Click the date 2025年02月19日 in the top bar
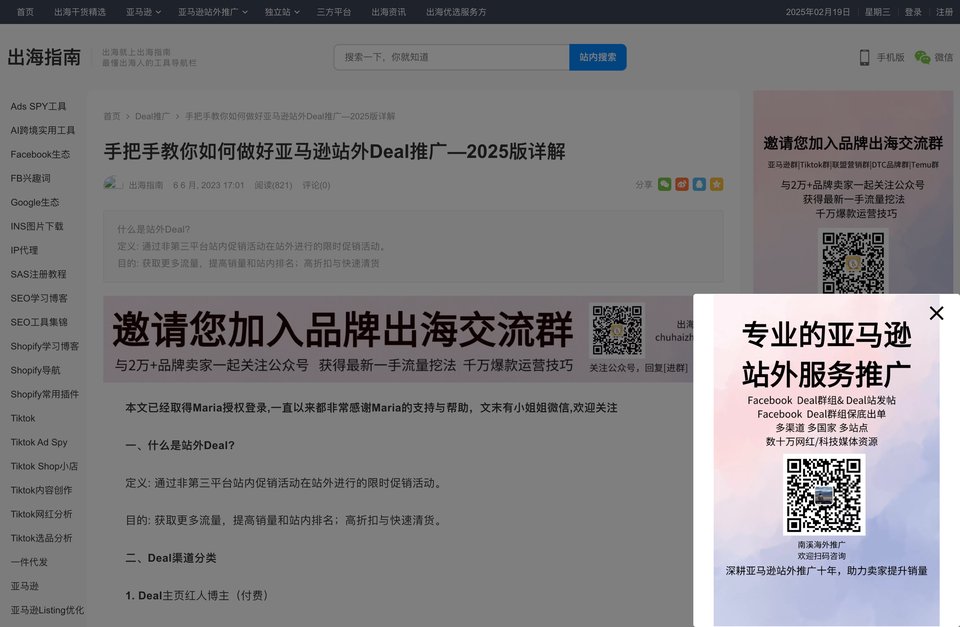The image size is (960, 627). pos(818,12)
